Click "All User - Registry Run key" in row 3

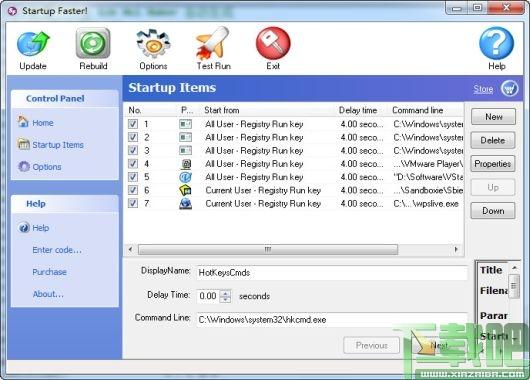pyautogui.click(x=254, y=151)
